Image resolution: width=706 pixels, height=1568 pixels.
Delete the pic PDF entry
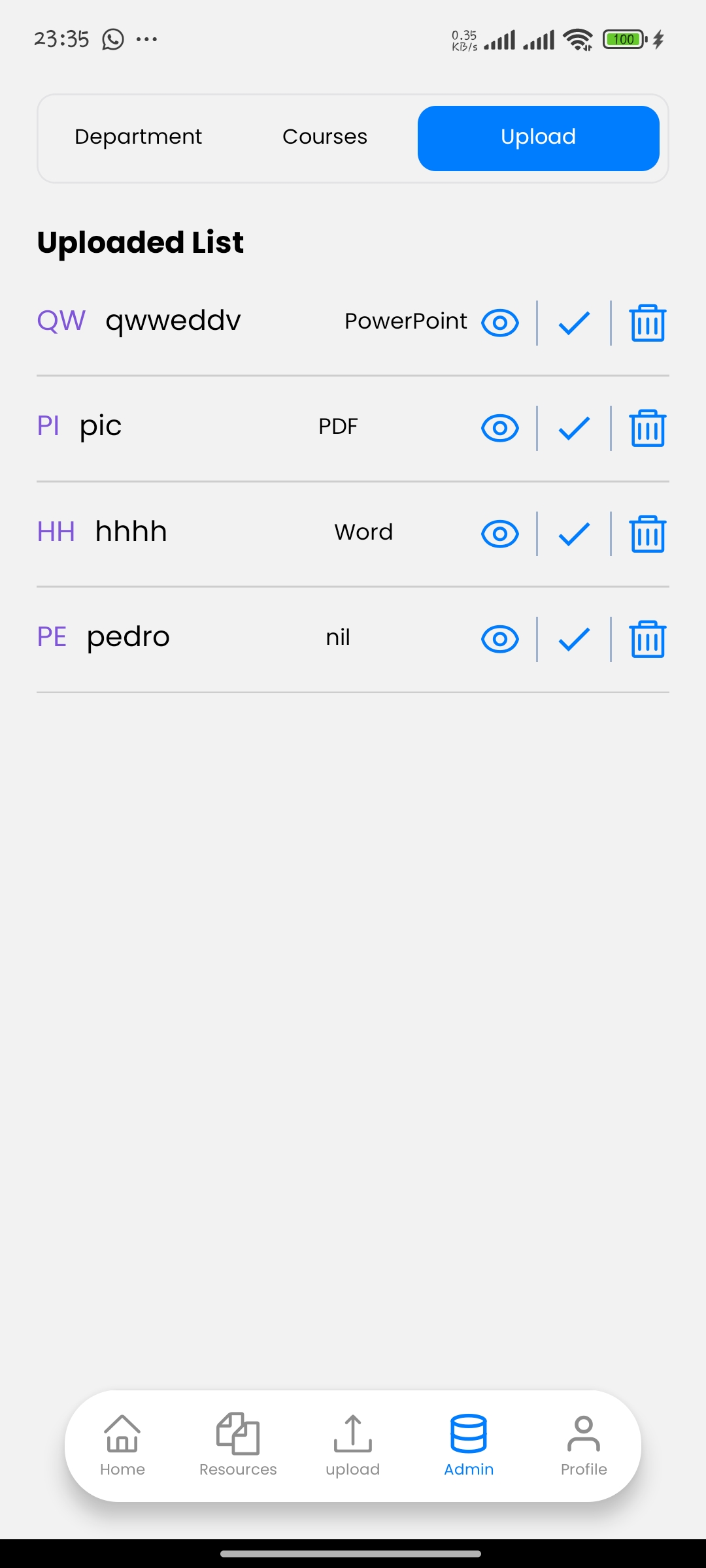click(647, 429)
